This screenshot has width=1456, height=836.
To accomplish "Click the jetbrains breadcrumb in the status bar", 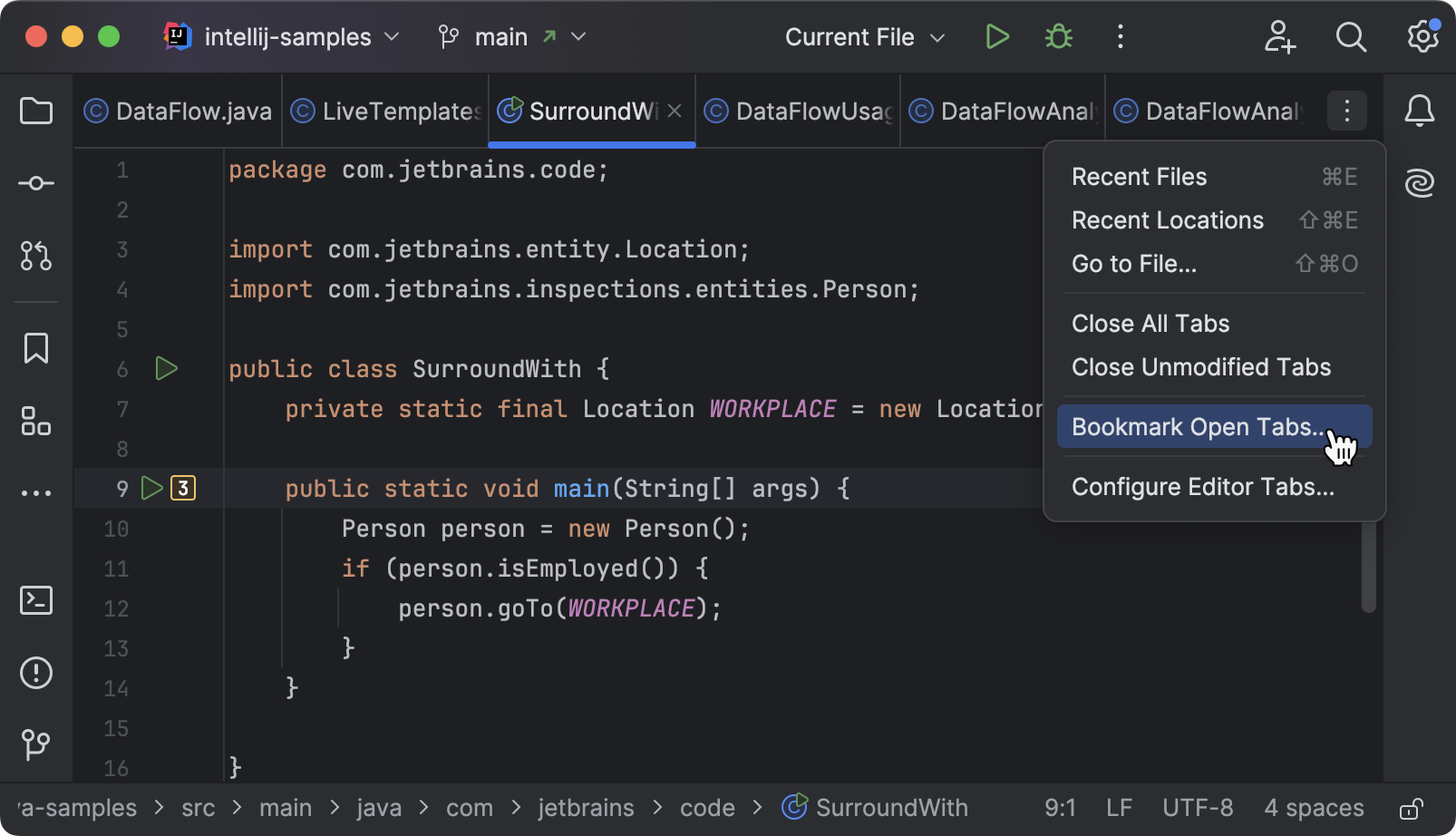I will click(586, 807).
